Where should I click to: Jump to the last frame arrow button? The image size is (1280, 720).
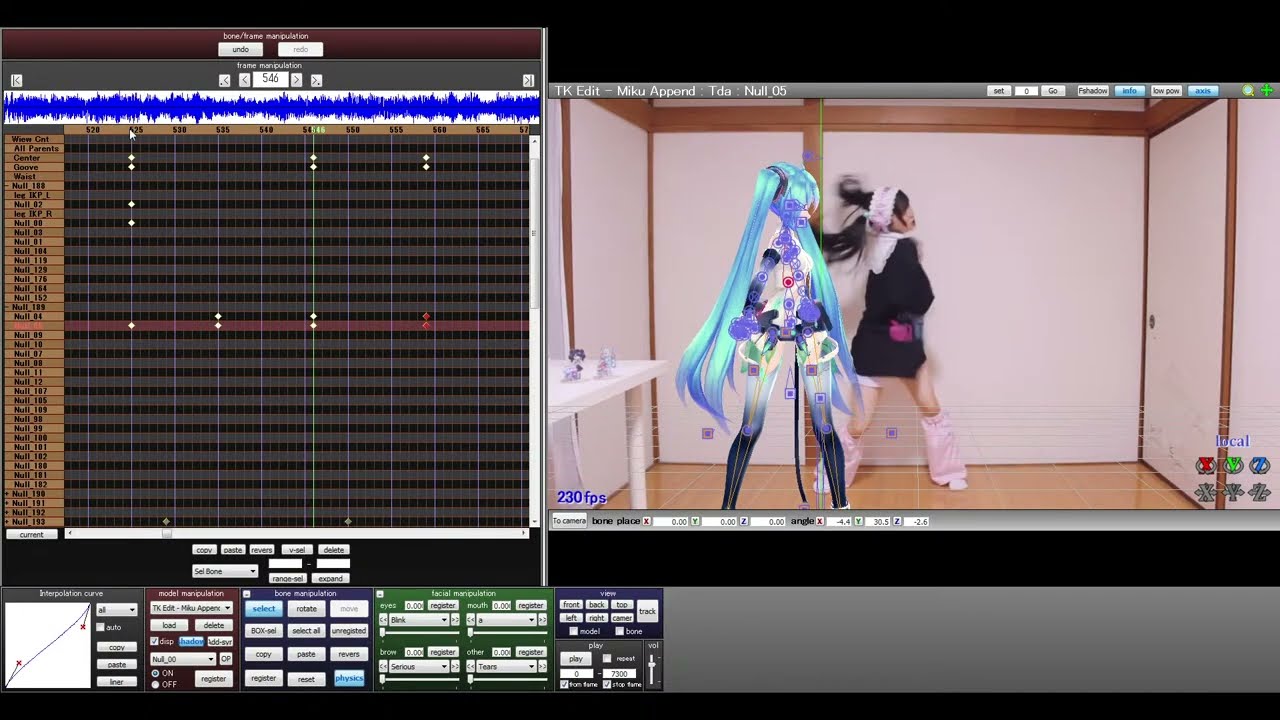528,80
